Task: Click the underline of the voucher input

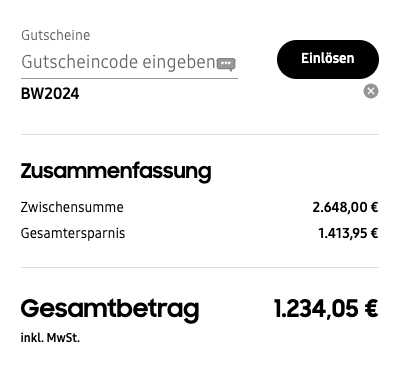Action: [x=129, y=79]
